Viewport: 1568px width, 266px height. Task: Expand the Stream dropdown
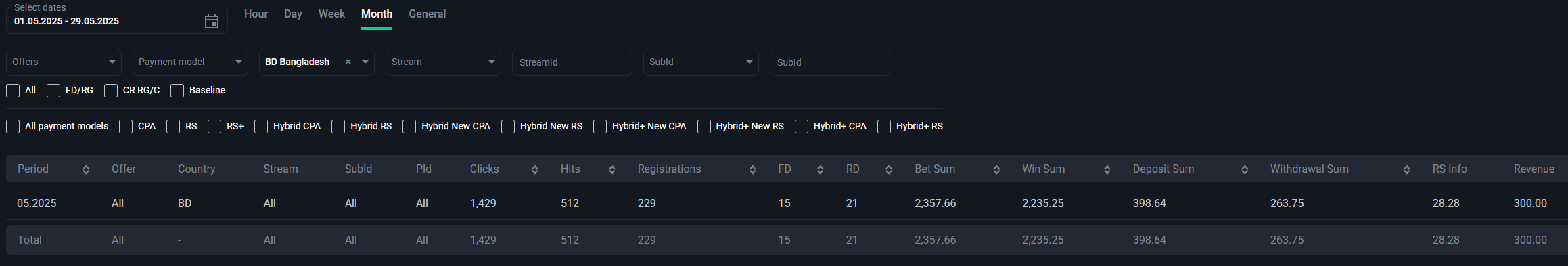click(x=443, y=62)
